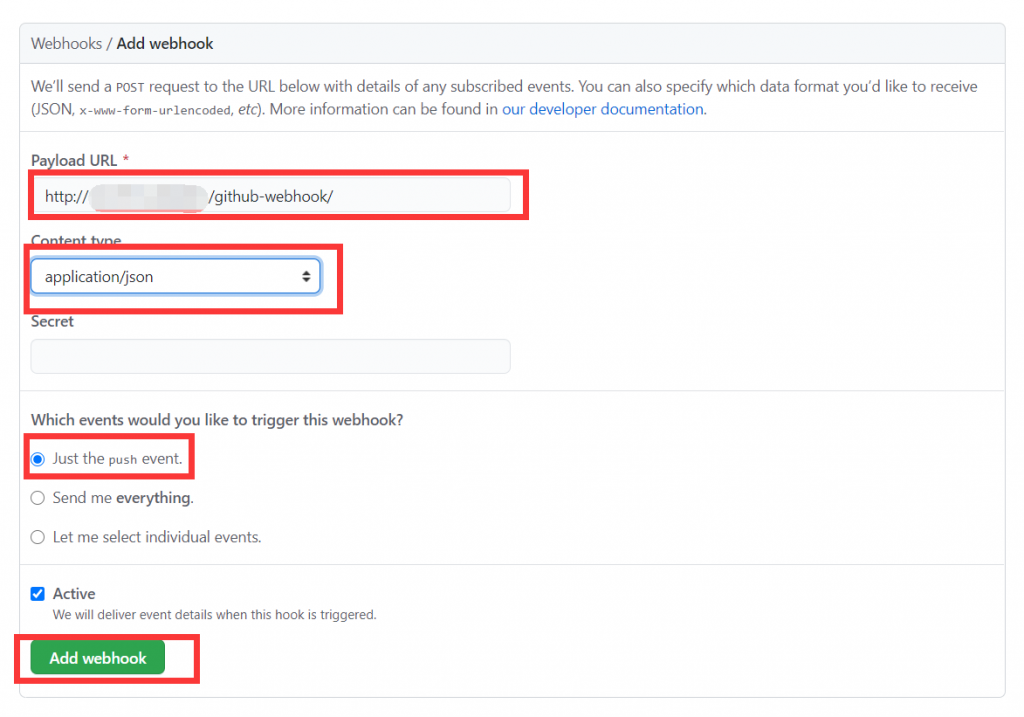Click the 'Payload URL' field label

click(x=74, y=160)
